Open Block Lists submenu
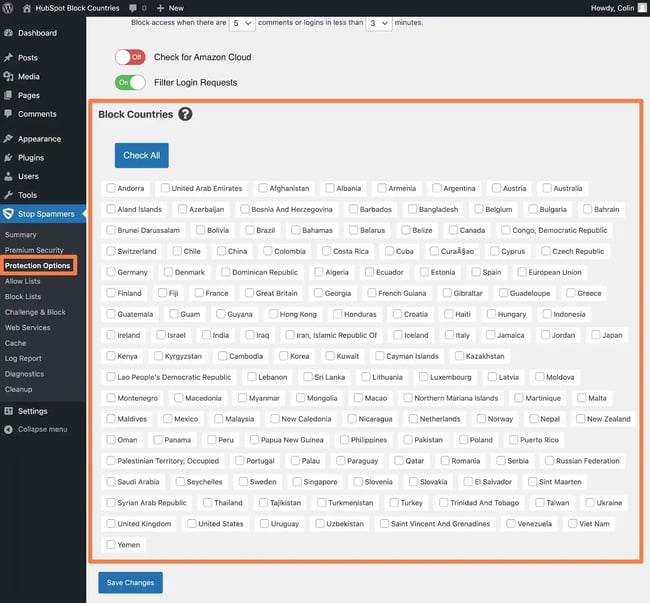 point(23,297)
